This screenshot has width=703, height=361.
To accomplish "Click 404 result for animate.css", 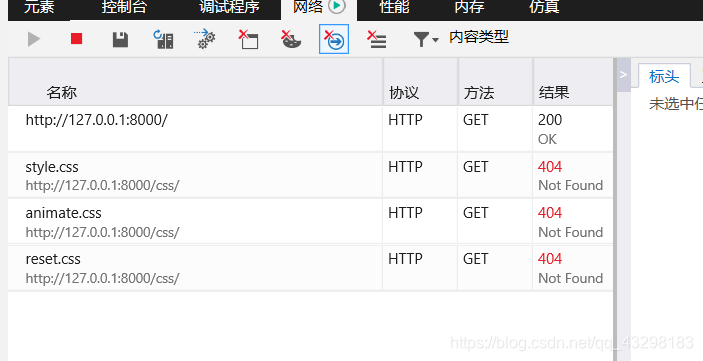I will [573, 221].
